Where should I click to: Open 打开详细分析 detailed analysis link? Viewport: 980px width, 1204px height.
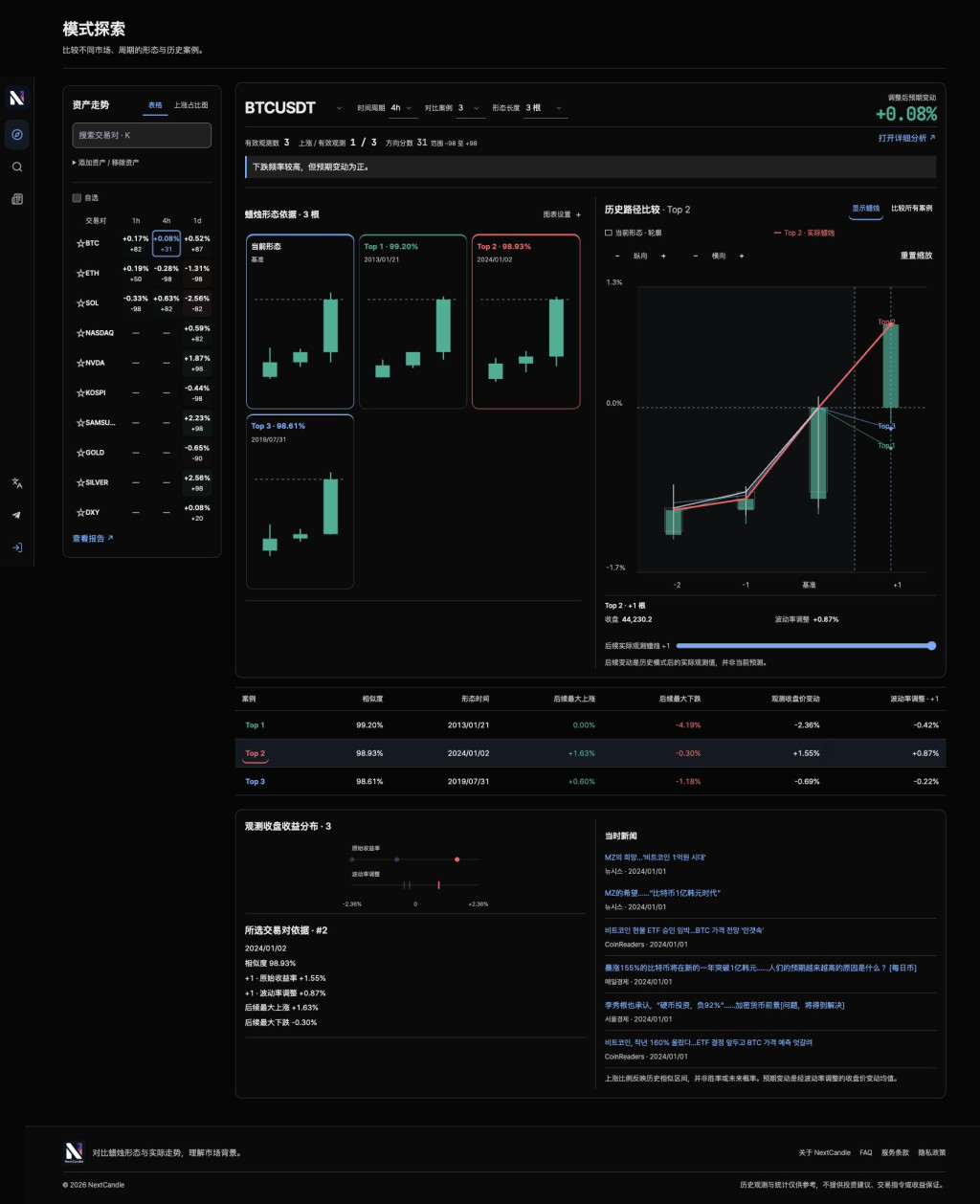tap(906, 138)
